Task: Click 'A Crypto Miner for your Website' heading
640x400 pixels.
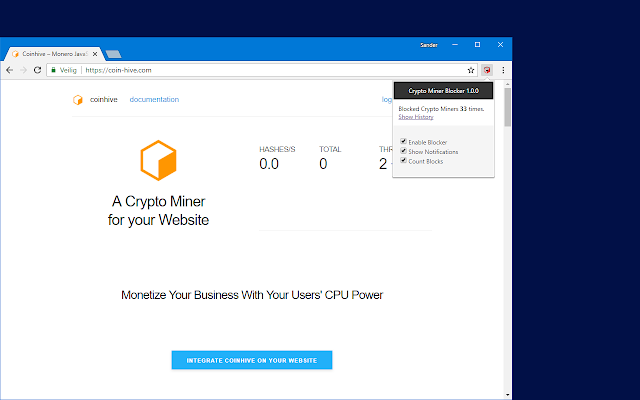Action: (x=158, y=211)
